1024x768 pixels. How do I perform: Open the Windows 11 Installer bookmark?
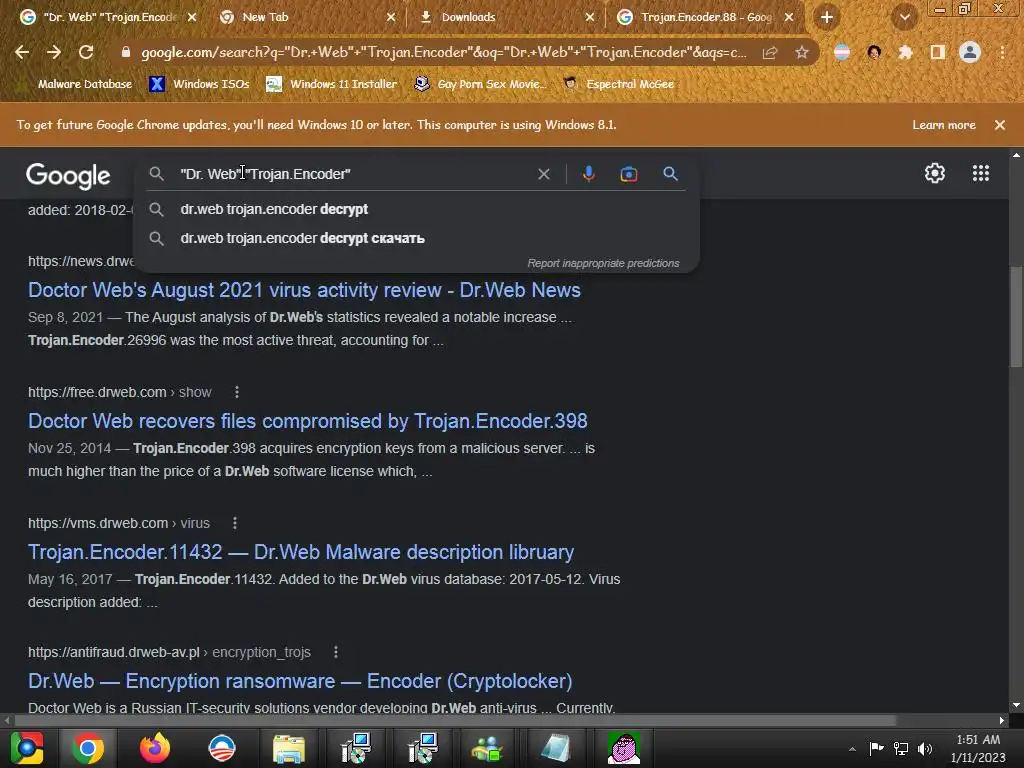click(x=332, y=84)
